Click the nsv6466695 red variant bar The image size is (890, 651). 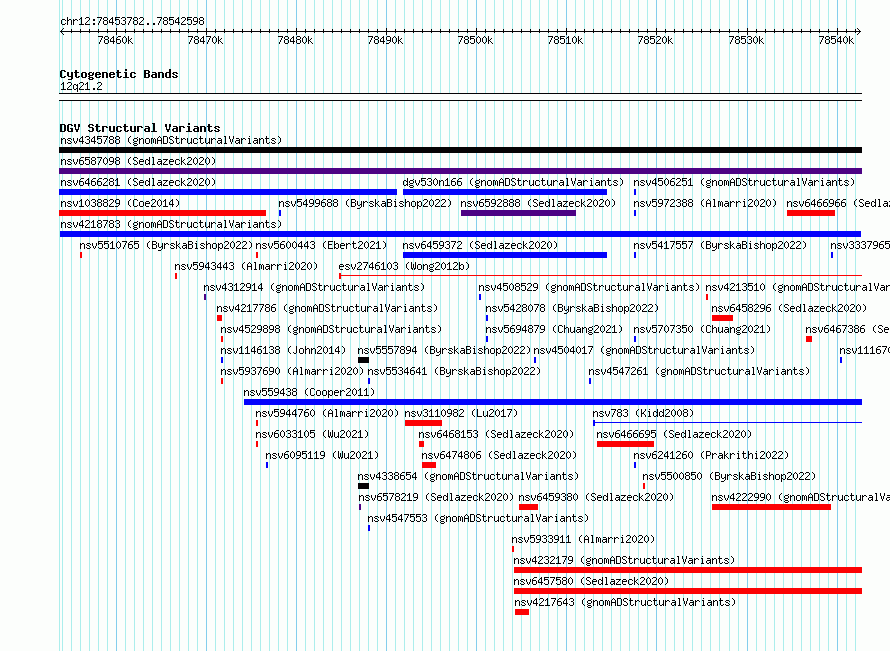tap(625, 444)
